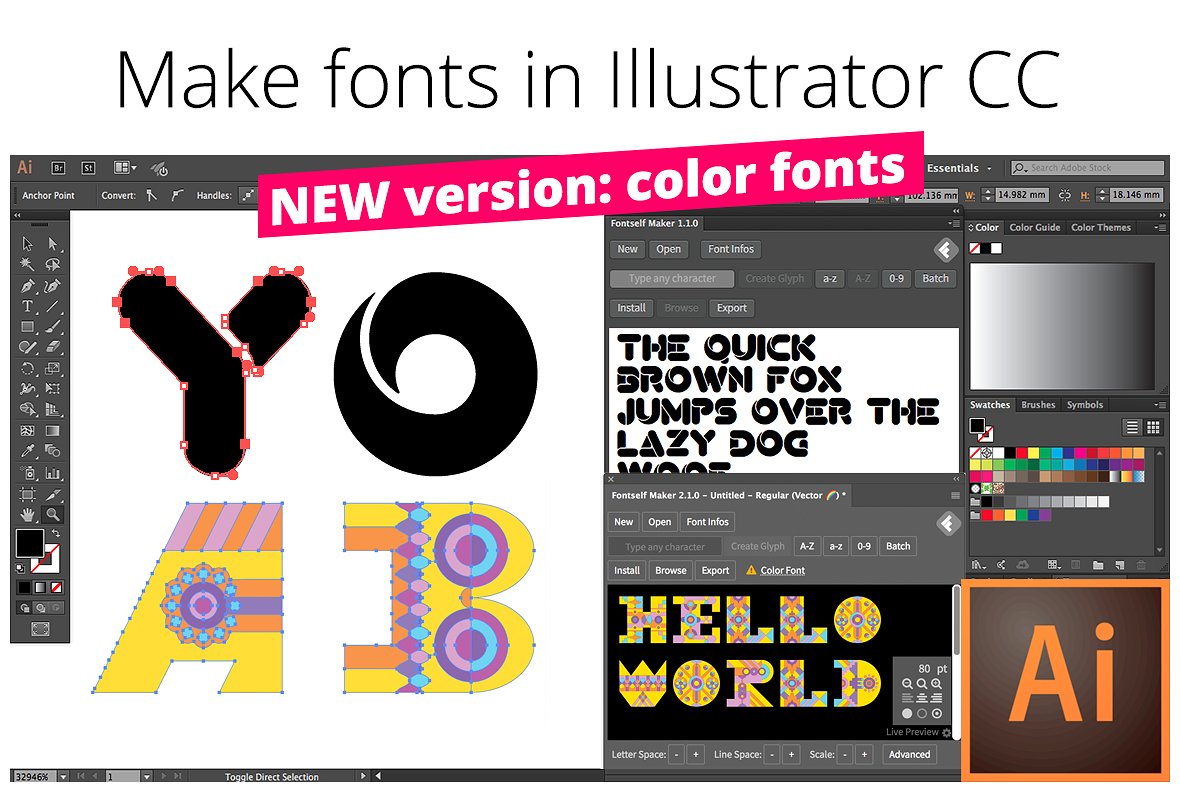Choose the Lasso tool
Screen dimensions: 1180x792
click(x=53, y=264)
